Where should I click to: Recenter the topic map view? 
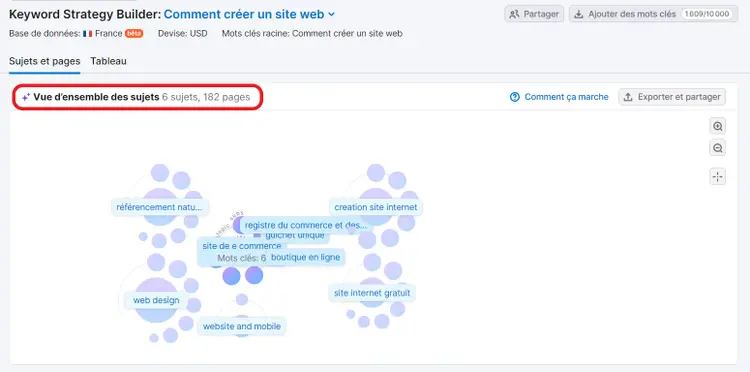(x=717, y=177)
